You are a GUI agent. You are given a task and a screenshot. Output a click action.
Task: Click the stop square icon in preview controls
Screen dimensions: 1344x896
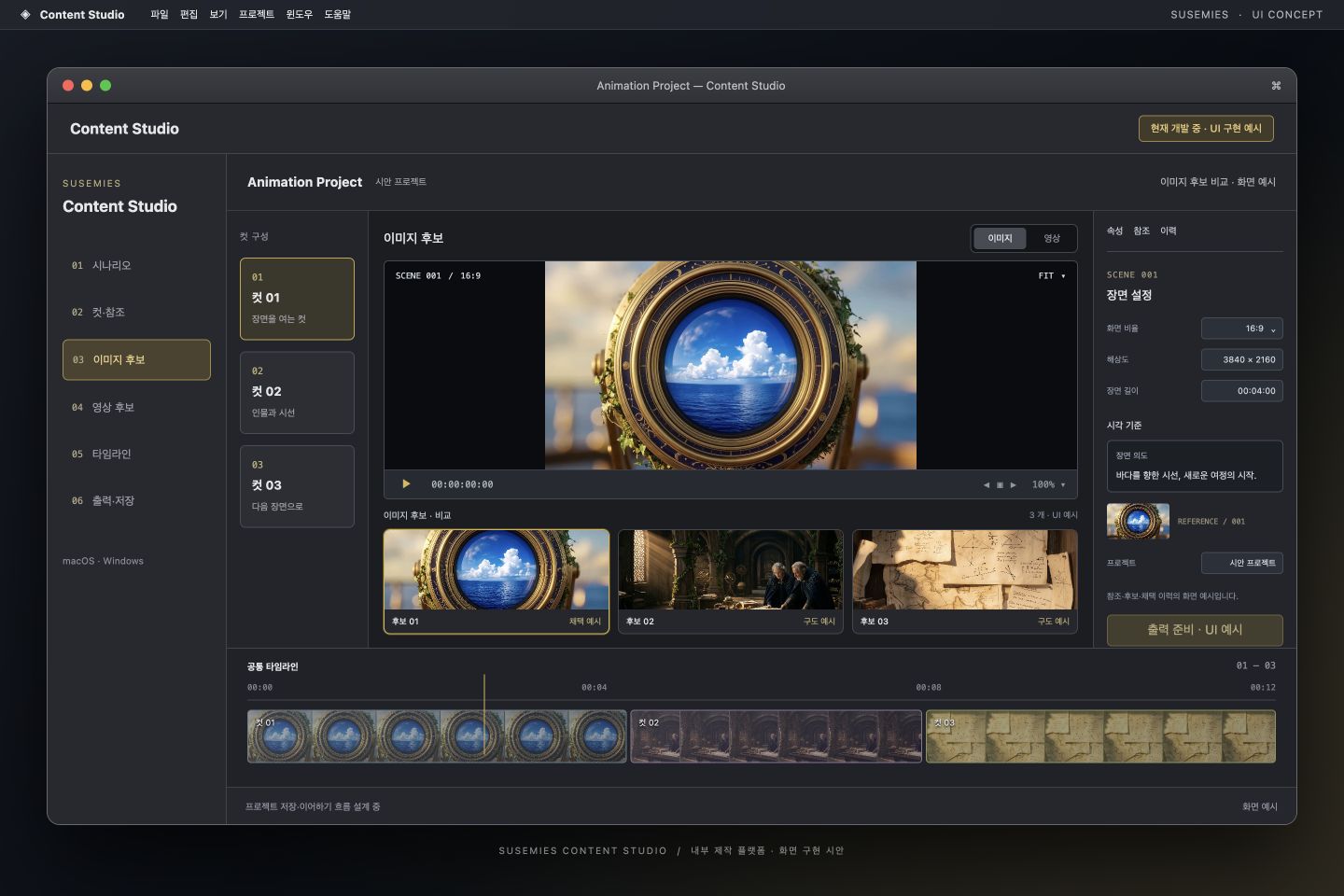pos(1000,485)
